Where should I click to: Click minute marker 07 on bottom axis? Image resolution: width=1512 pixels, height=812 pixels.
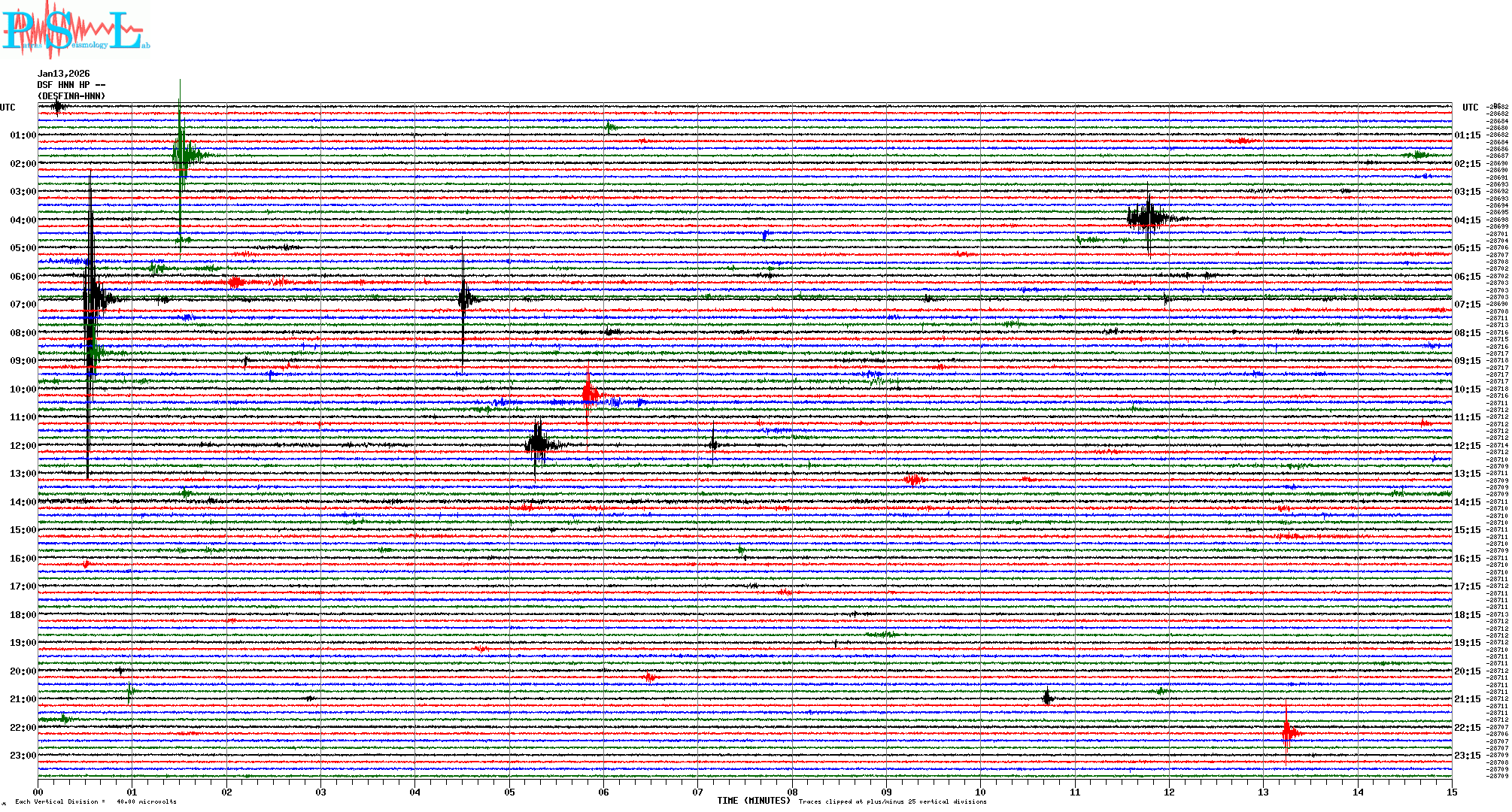pos(698,792)
